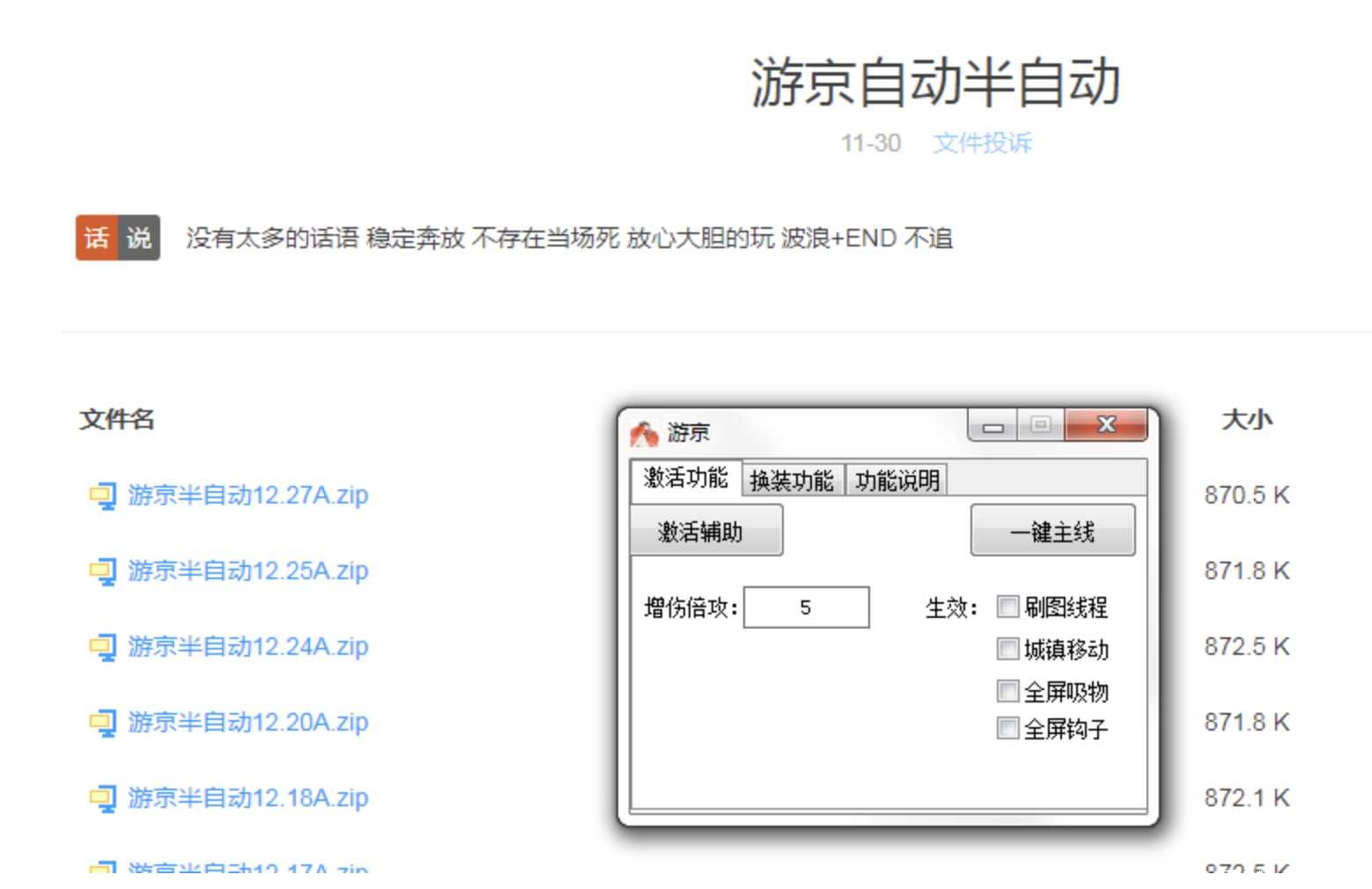Open the 文件投诉 link

tap(982, 143)
